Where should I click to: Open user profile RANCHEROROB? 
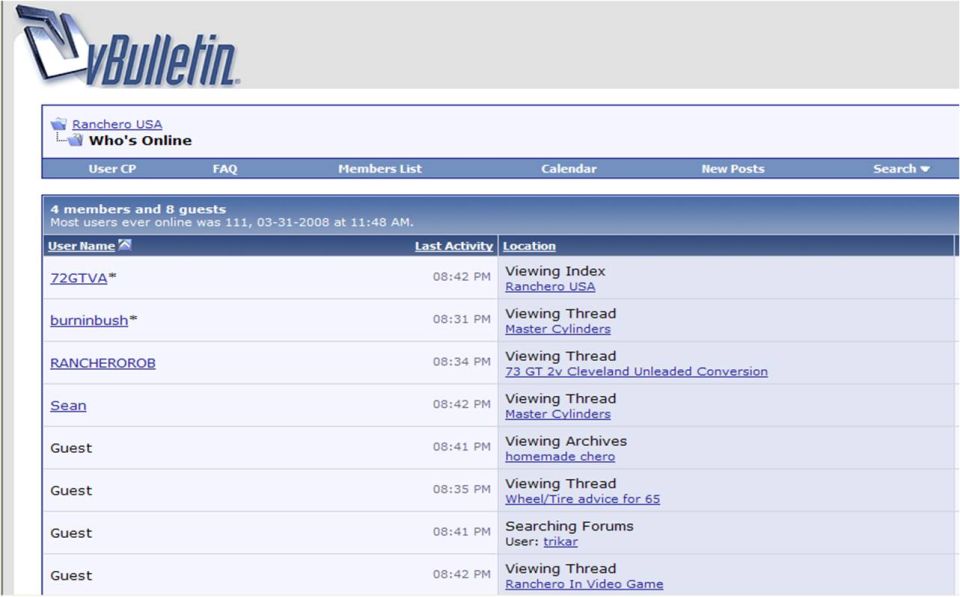pos(103,363)
